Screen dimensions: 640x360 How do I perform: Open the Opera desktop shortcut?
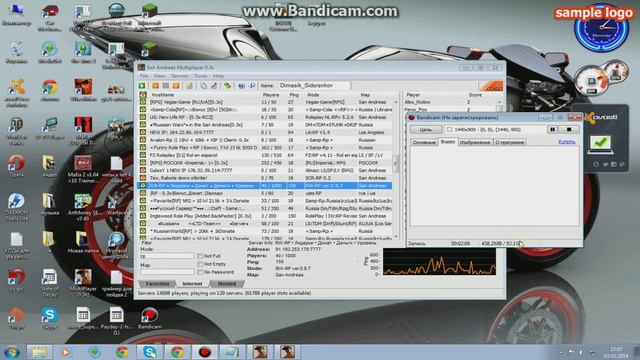pyautogui.click(x=16, y=166)
